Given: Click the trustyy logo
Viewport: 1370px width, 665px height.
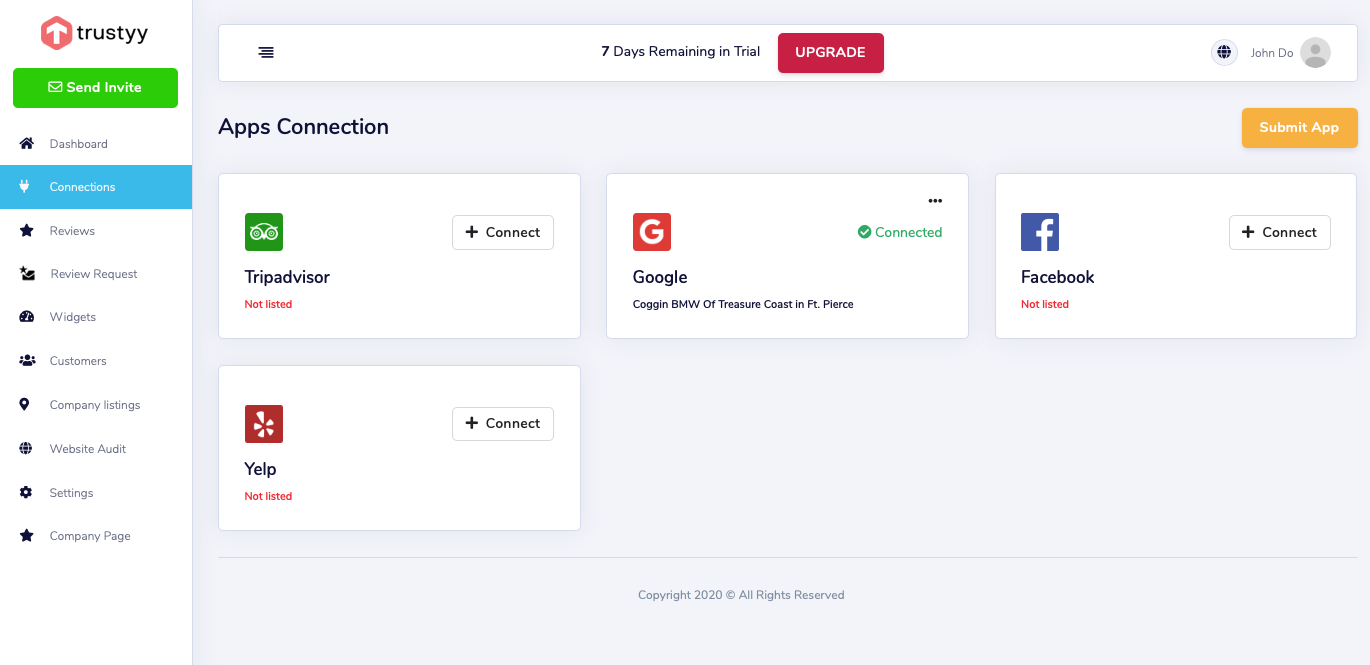Looking at the screenshot, I should (95, 33).
